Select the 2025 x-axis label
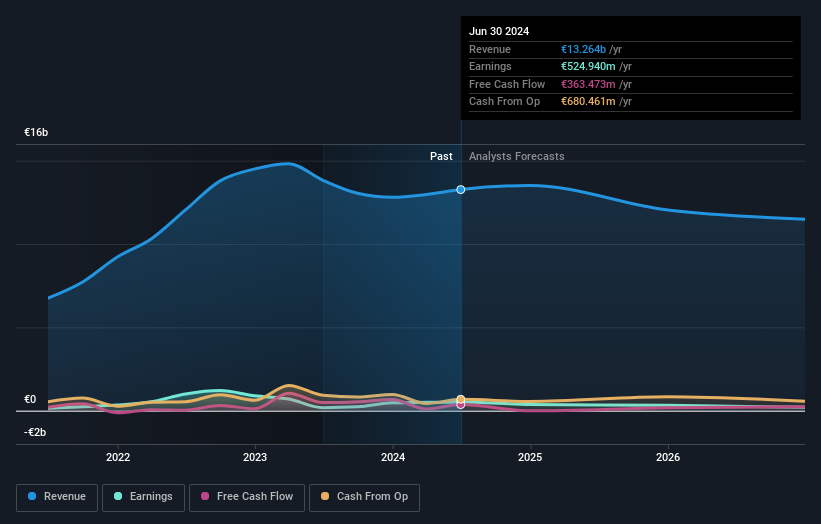This screenshot has height=524, width=821. coord(530,458)
